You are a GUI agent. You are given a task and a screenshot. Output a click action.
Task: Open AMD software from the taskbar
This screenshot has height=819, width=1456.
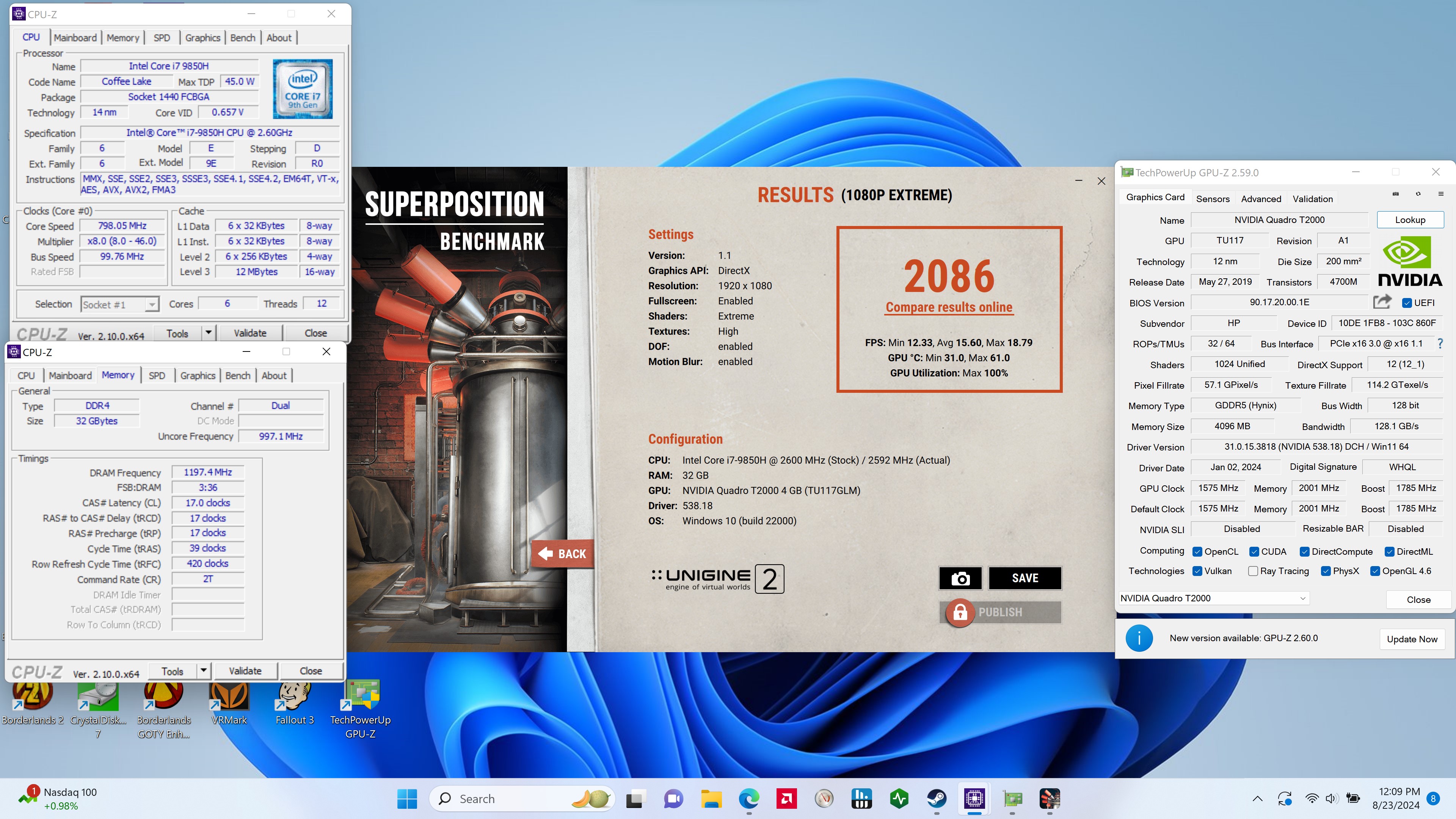click(787, 799)
